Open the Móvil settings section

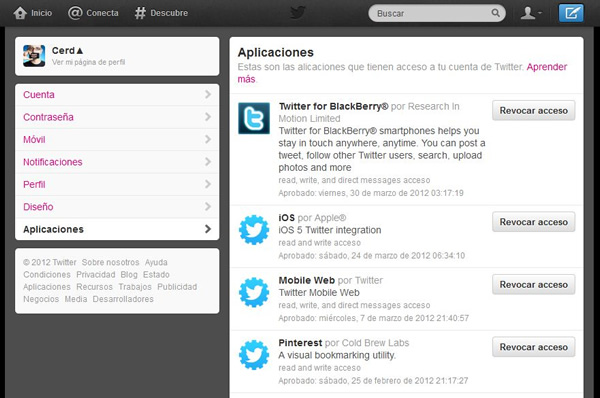pos(117,139)
